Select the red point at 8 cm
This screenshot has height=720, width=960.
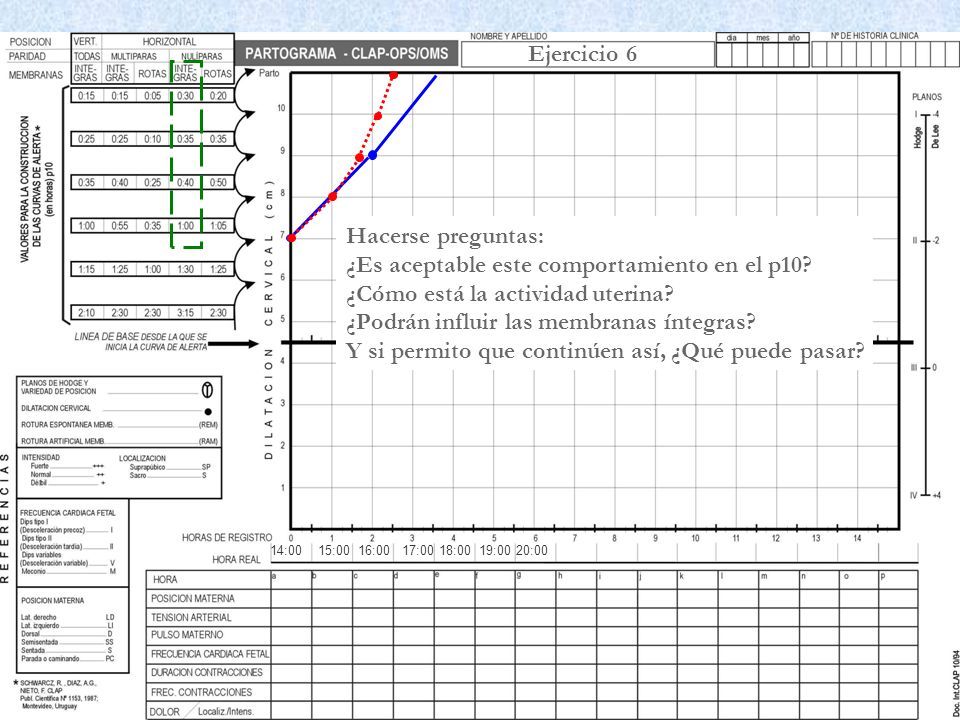[332, 197]
